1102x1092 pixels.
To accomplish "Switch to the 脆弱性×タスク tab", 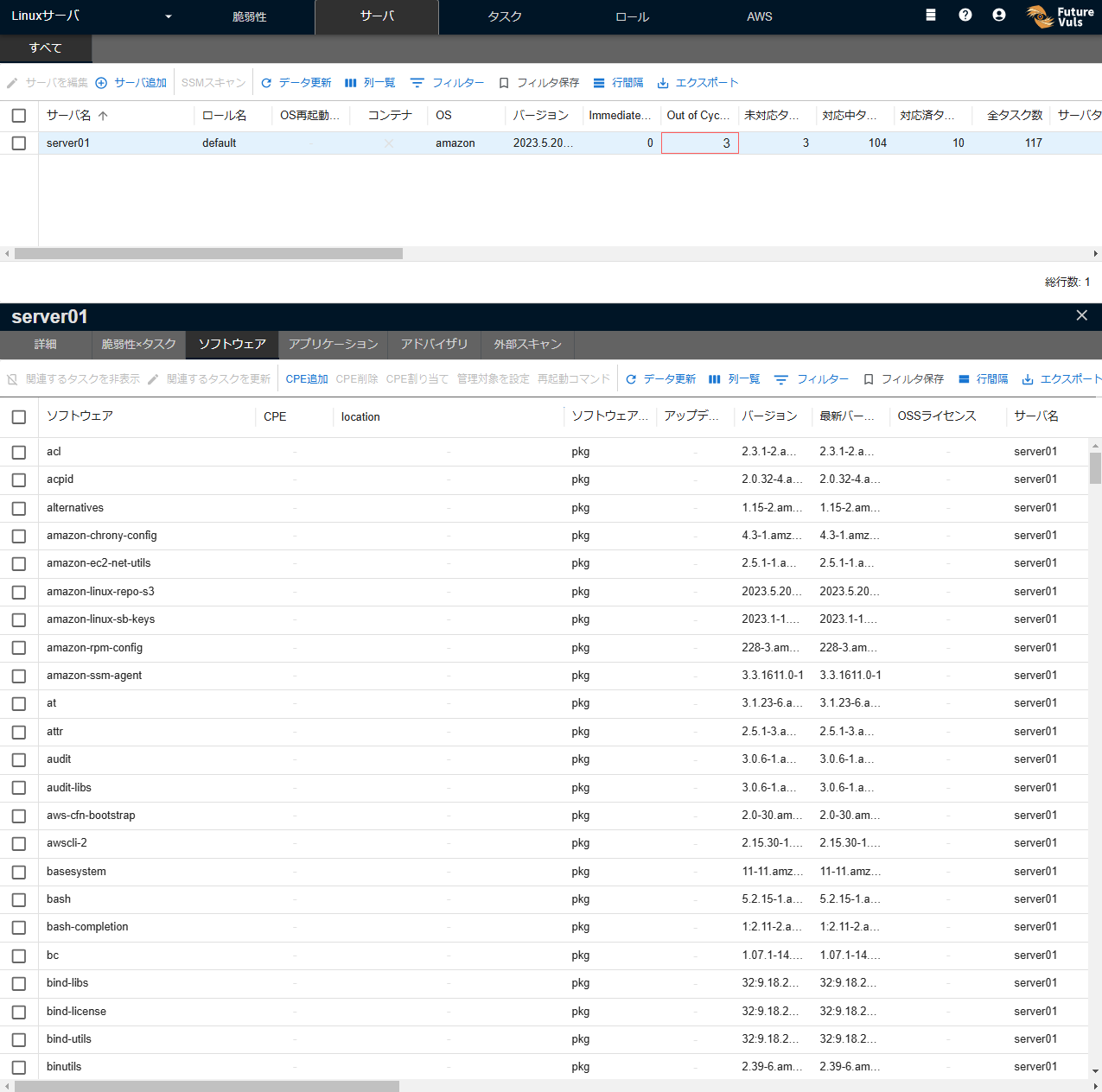I will (138, 344).
